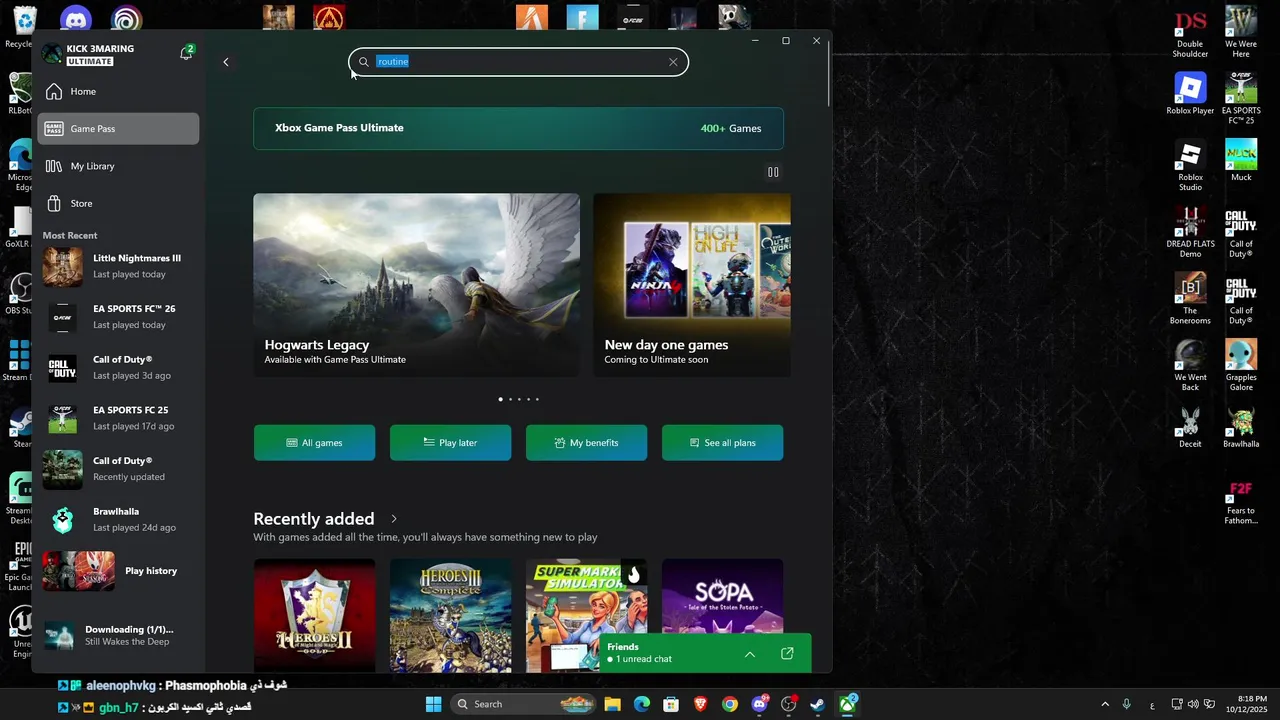Click the taskbar Search box
The image size is (1280, 720).
click(x=523, y=704)
